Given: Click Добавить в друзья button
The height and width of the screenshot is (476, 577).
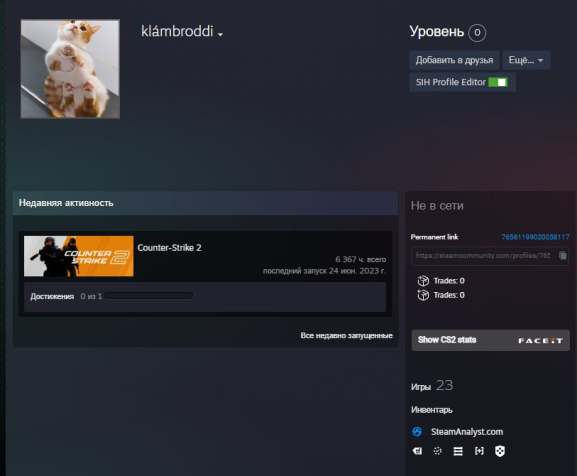Looking at the screenshot, I should tap(454, 60).
